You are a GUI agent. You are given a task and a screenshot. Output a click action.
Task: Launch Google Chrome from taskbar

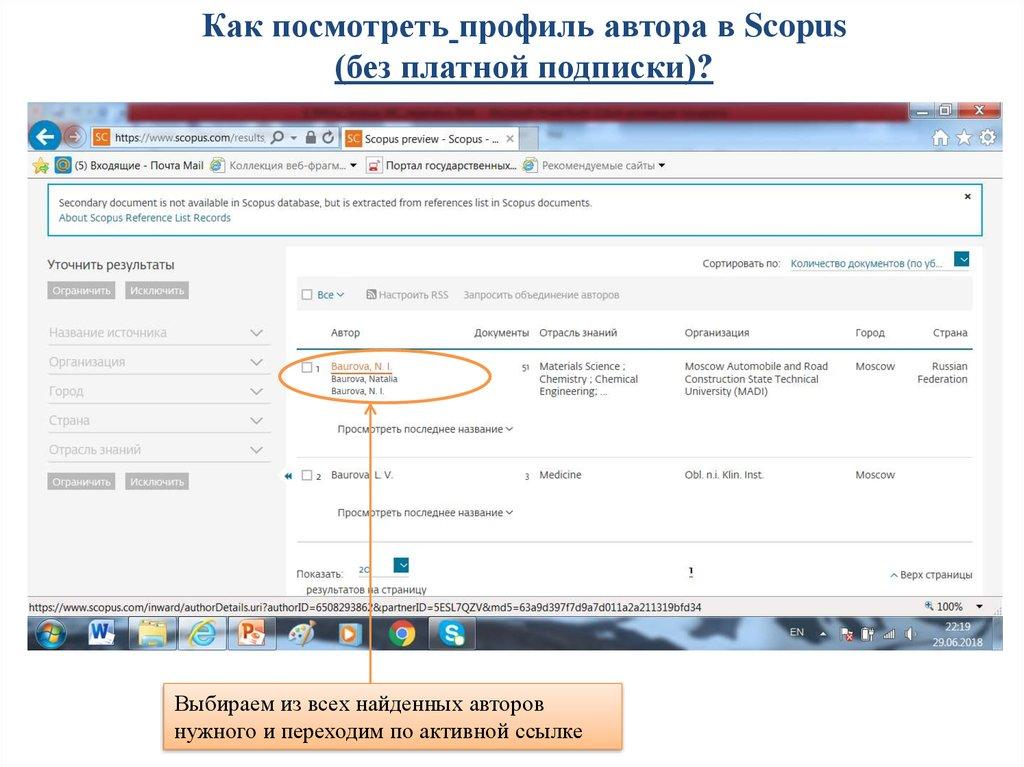[402, 634]
